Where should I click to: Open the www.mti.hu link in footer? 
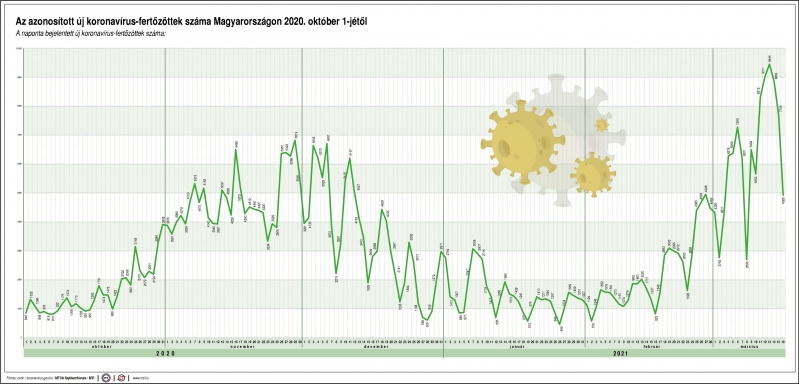click(139, 378)
